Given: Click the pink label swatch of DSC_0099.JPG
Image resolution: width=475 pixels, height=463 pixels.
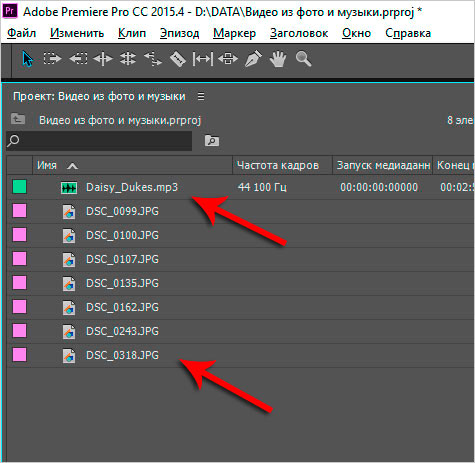Looking at the screenshot, I should tap(20, 211).
